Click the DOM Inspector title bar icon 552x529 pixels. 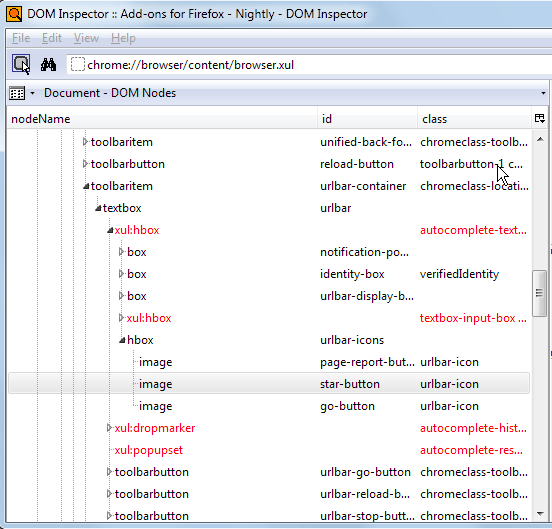[14, 14]
